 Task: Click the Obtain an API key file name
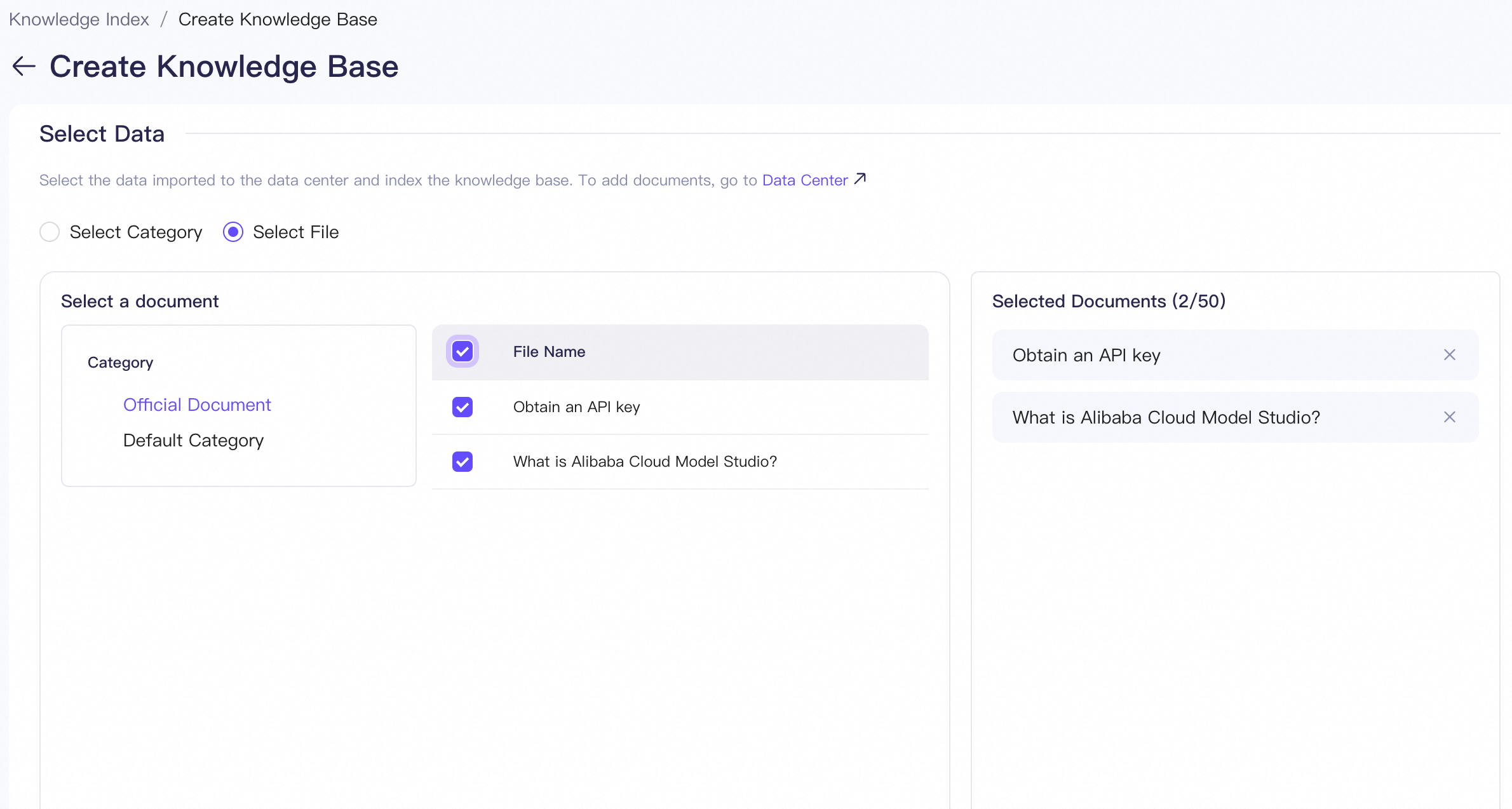576,407
